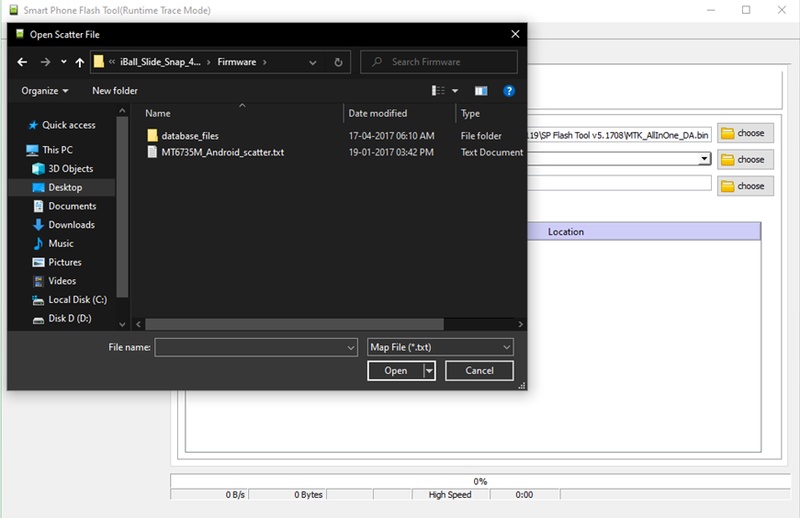Refresh the Firmware folder view

pos(338,62)
